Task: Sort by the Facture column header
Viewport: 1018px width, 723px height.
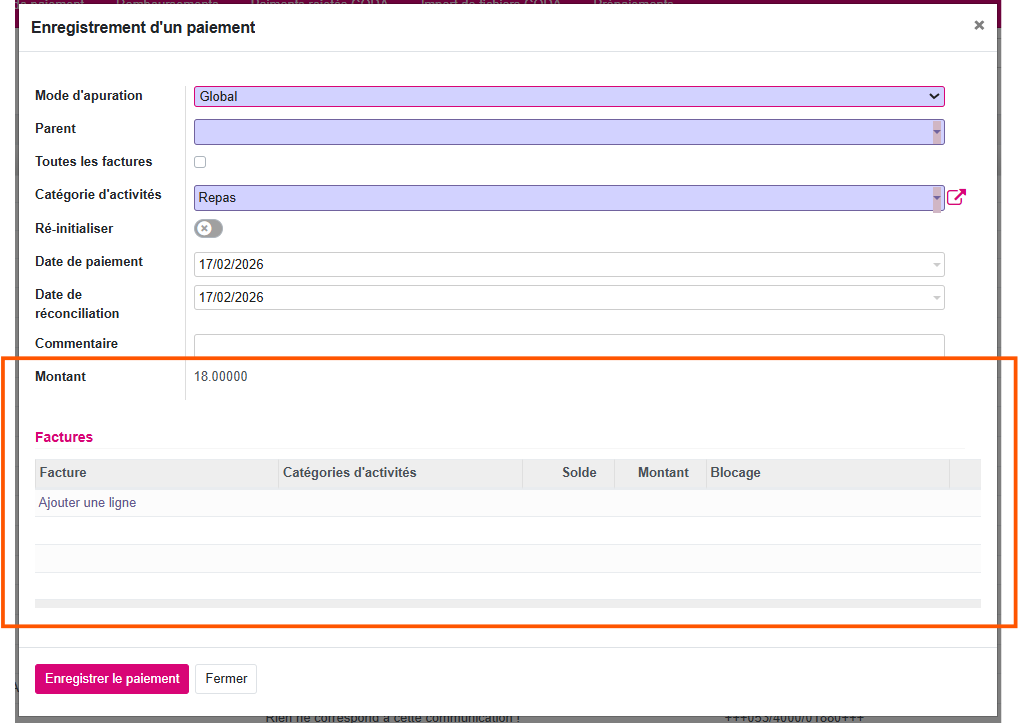Action: (x=156, y=473)
